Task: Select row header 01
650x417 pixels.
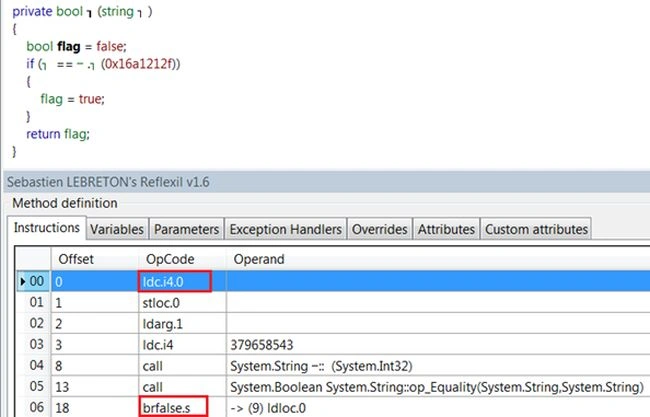Action: click(33, 303)
